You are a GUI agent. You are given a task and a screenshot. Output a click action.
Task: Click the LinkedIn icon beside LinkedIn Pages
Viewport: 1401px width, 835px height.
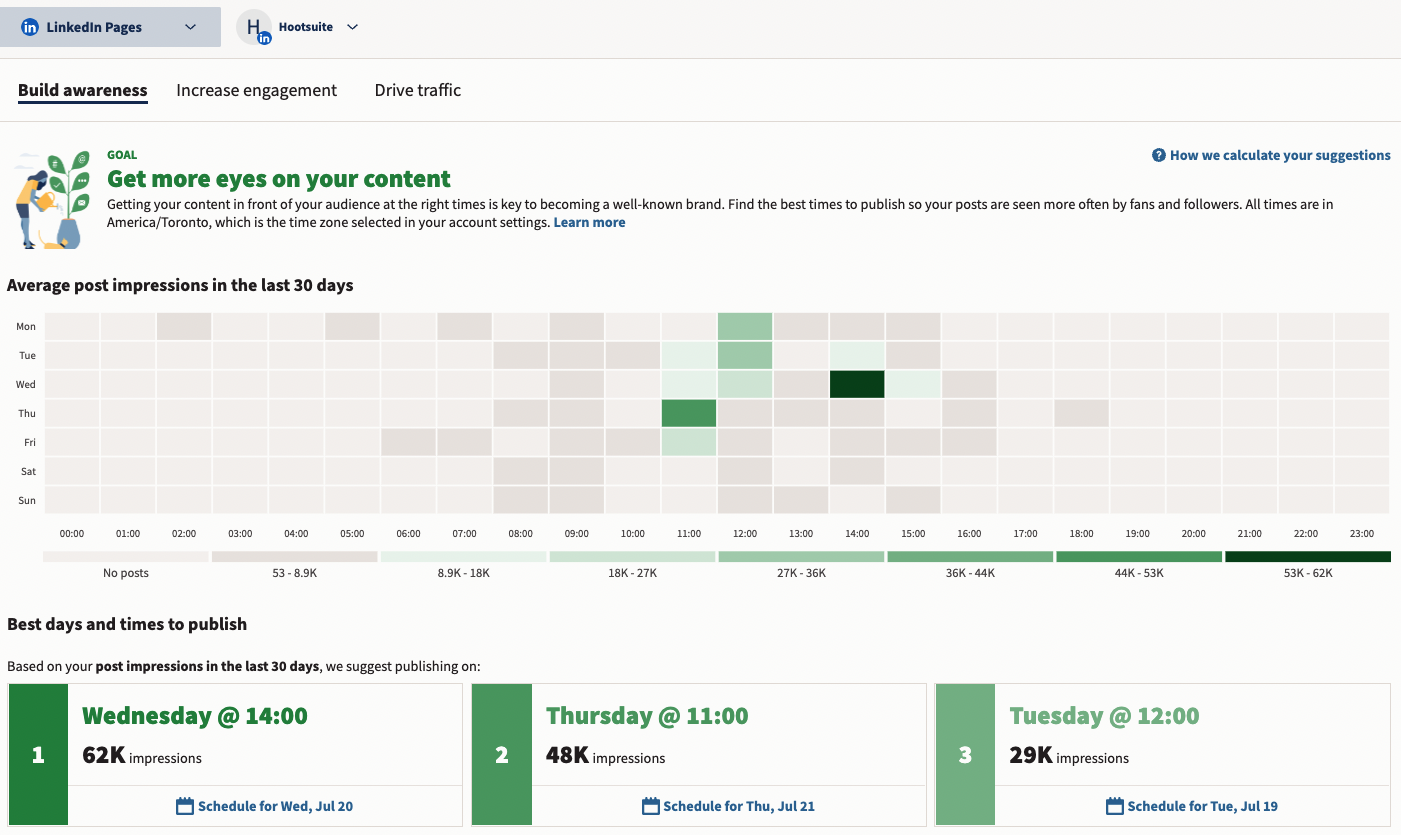(x=29, y=26)
